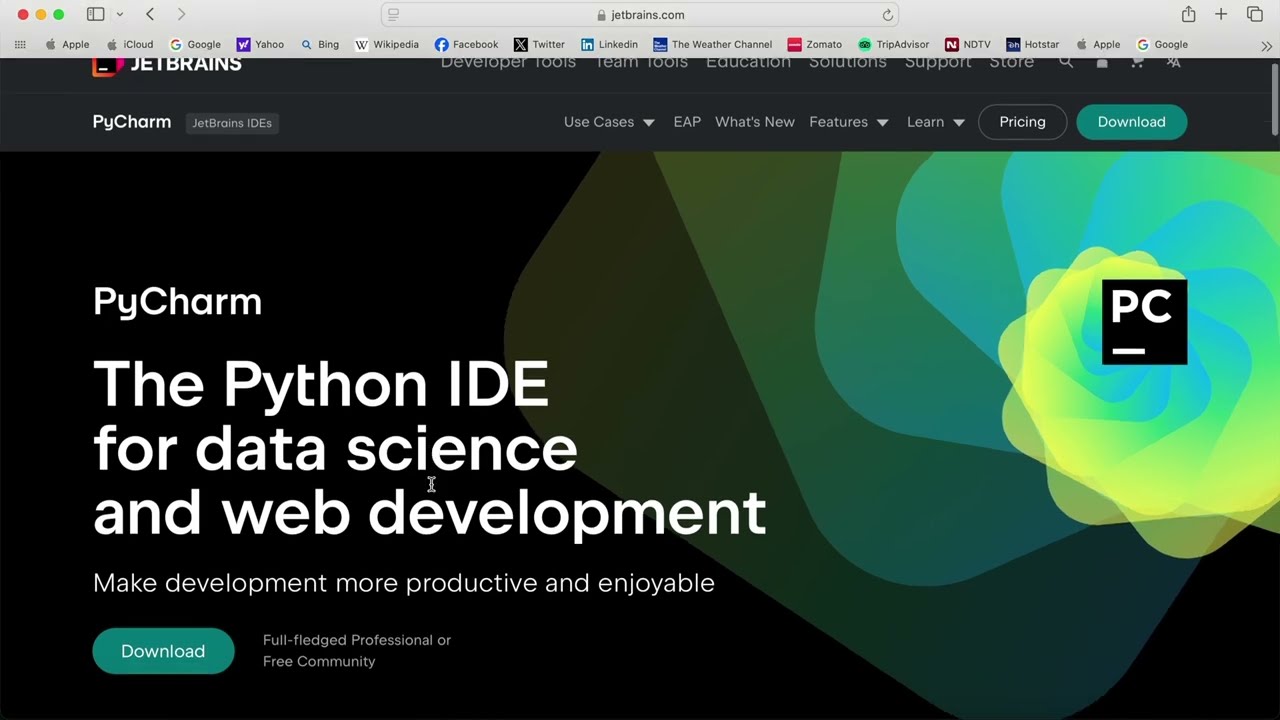1280x720 pixels.
Task: Open the Apple bookmark after Hotstar
Action: 1098,44
